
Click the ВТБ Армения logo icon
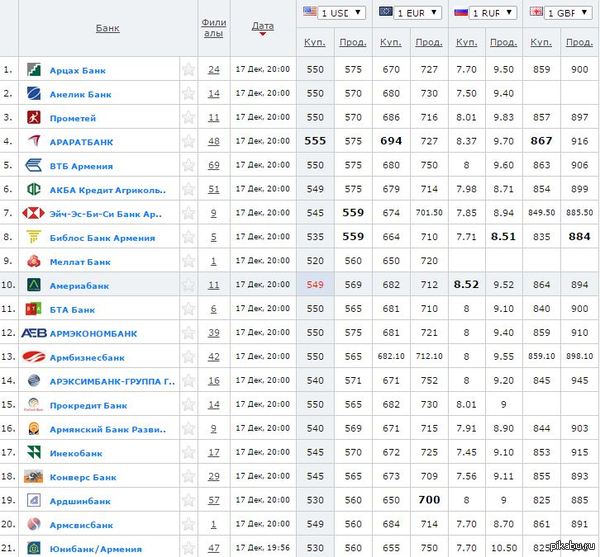pyautogui.click(x=34, y=166)
